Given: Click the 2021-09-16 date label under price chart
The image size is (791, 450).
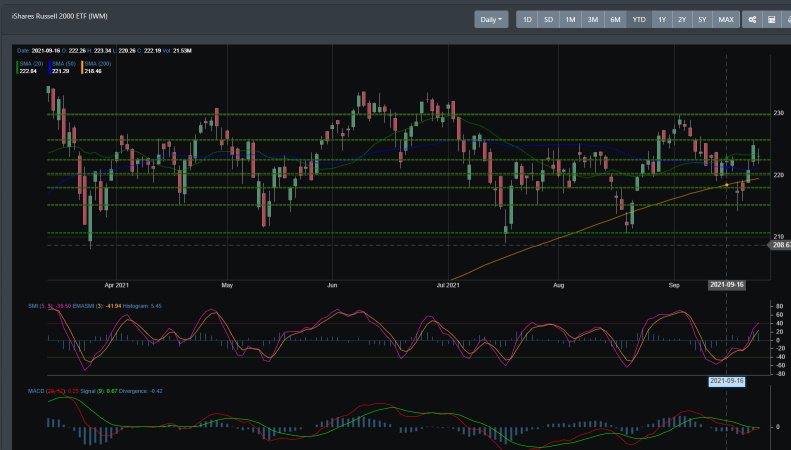Looking at the screenshot, I should (726, 285).
